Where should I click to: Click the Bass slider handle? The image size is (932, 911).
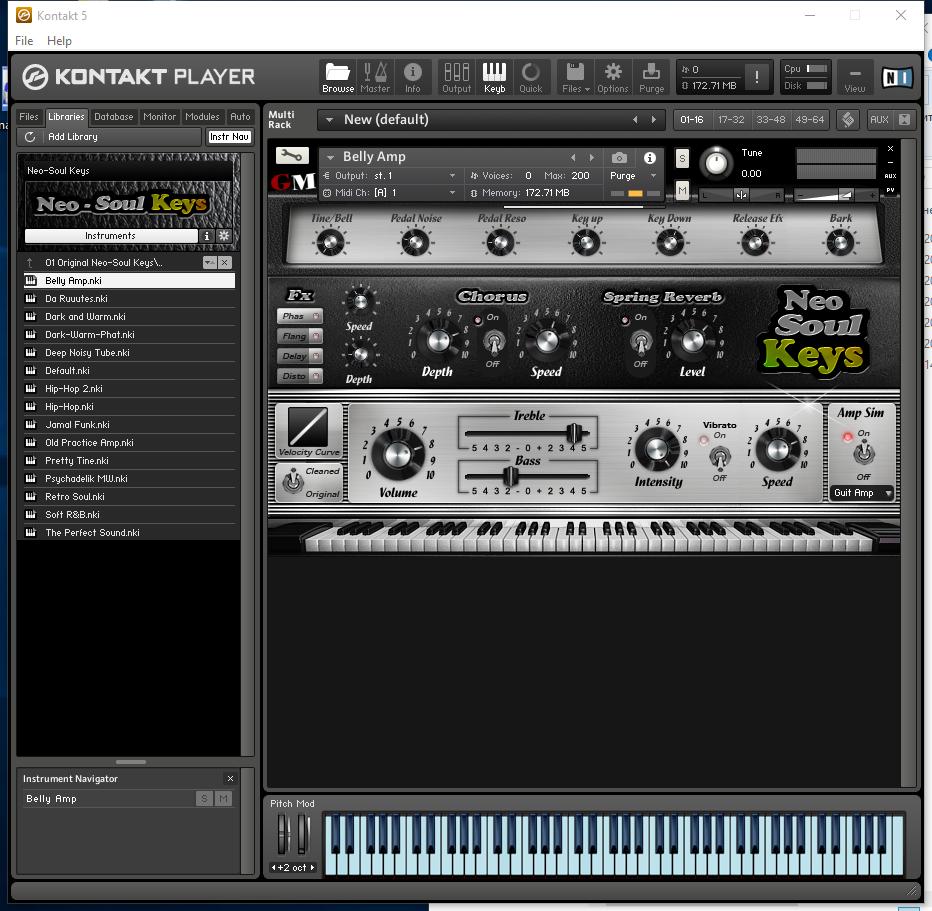pos(511,476)
